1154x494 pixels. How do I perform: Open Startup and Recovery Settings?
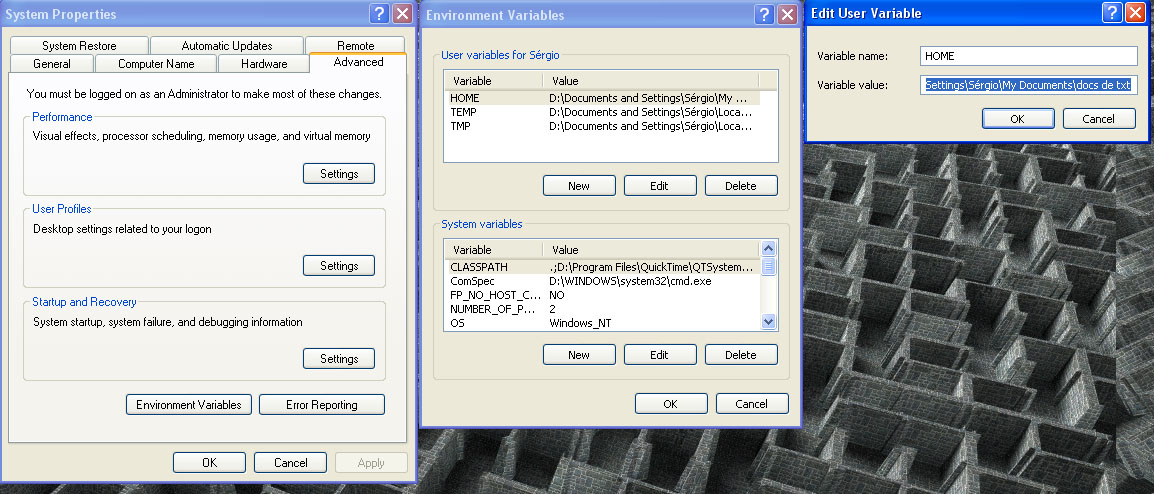point(339,359)
